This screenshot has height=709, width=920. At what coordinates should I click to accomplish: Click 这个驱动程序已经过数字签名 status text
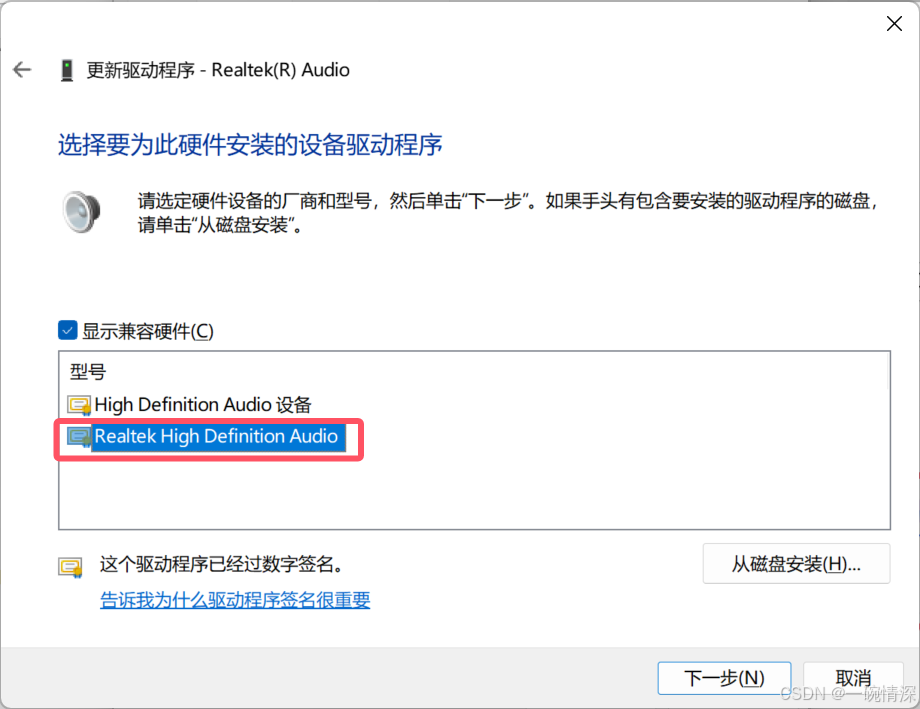(222, 564)
